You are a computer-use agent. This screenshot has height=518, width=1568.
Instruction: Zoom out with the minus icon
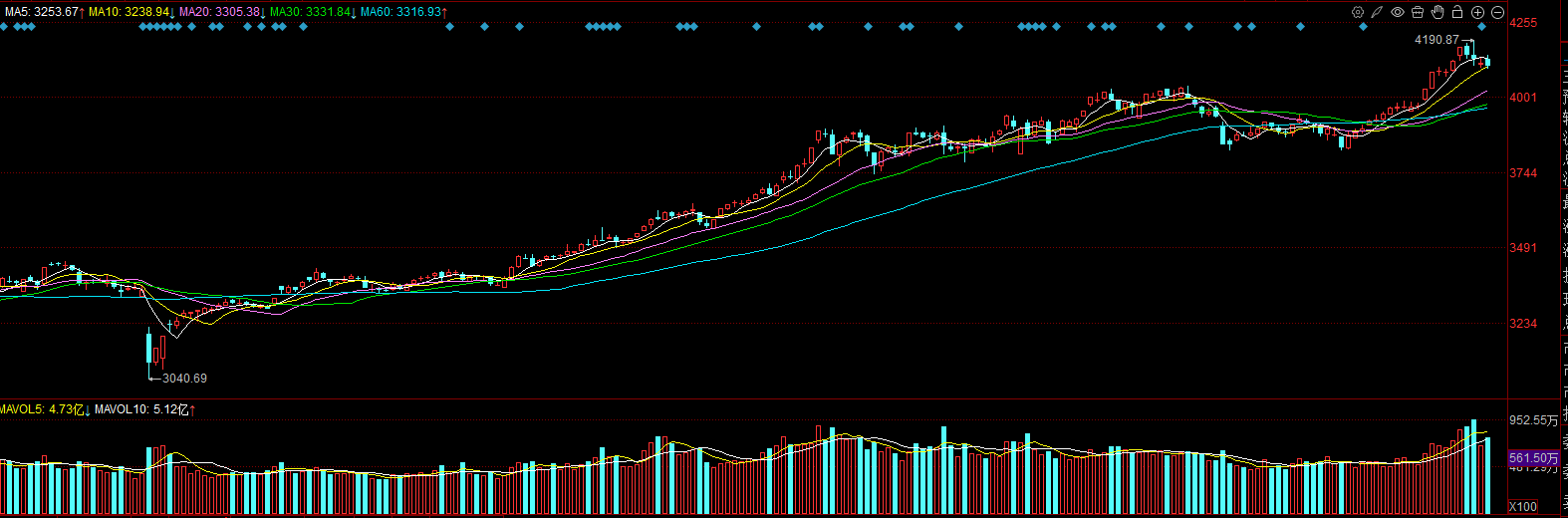[1497, 12]
